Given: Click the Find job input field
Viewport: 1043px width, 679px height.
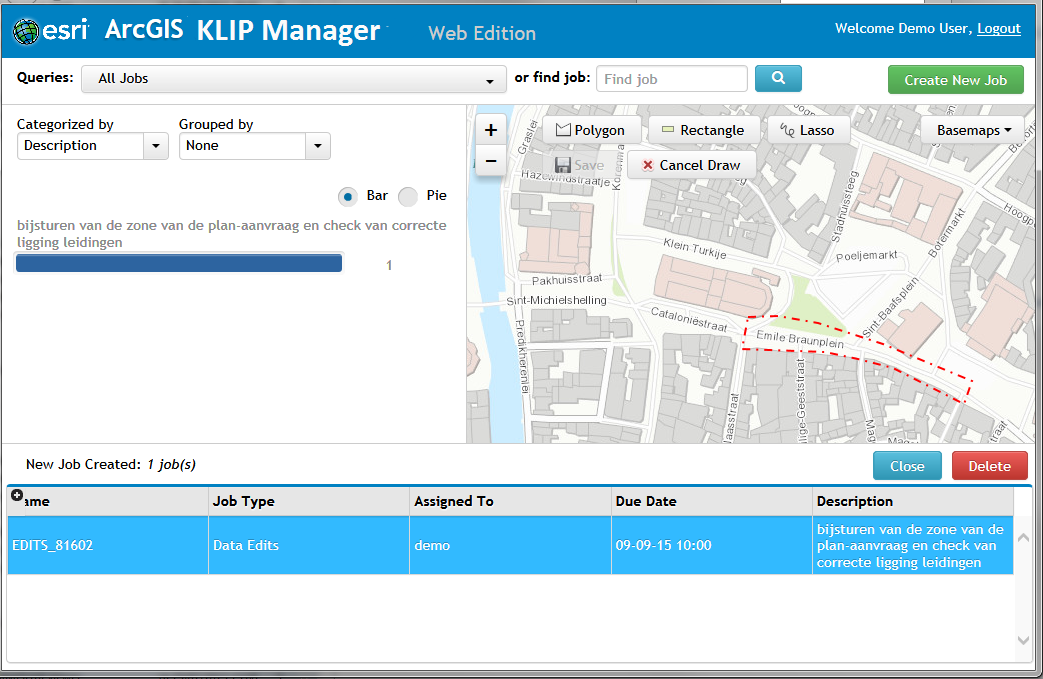Looking at the screenshot, I should 672,79.
